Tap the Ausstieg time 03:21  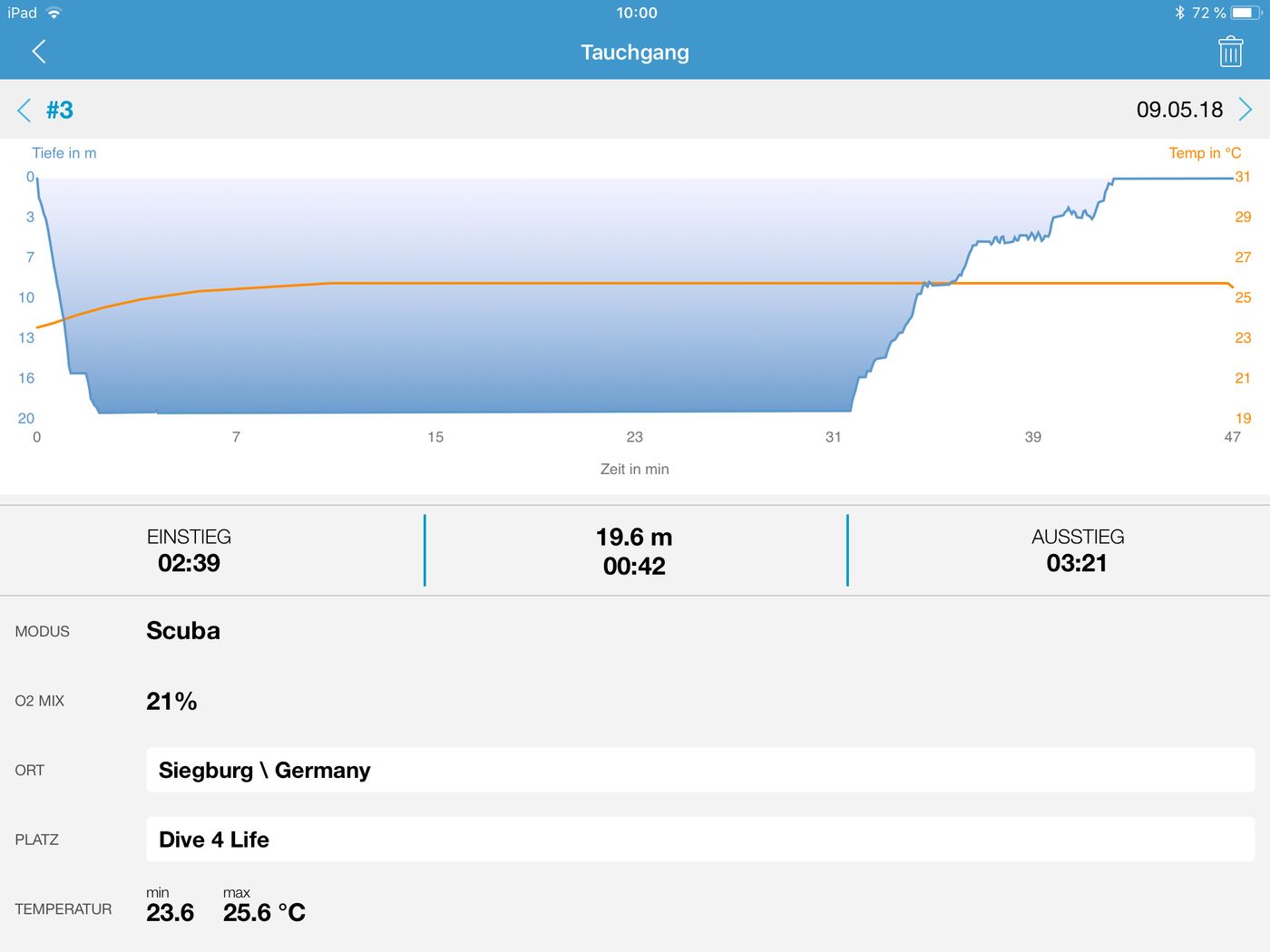(1077, 563)
